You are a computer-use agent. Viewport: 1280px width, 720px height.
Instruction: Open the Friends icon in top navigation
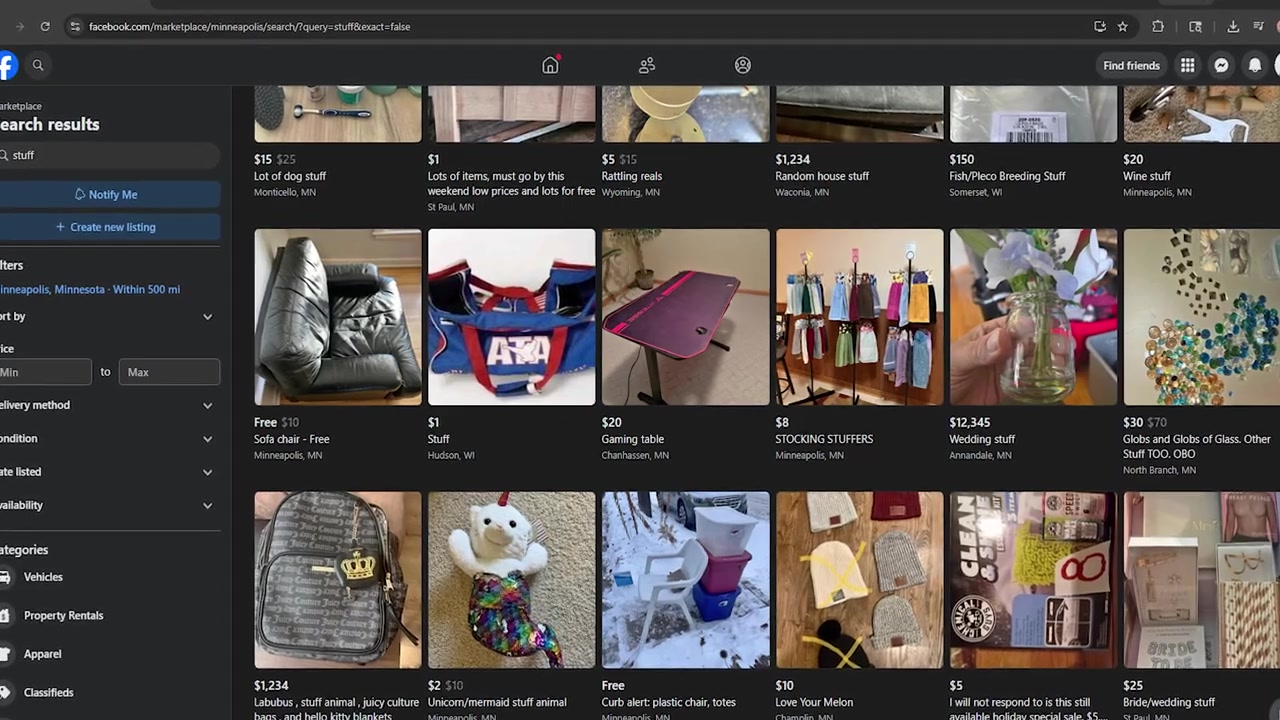point(647,65)
